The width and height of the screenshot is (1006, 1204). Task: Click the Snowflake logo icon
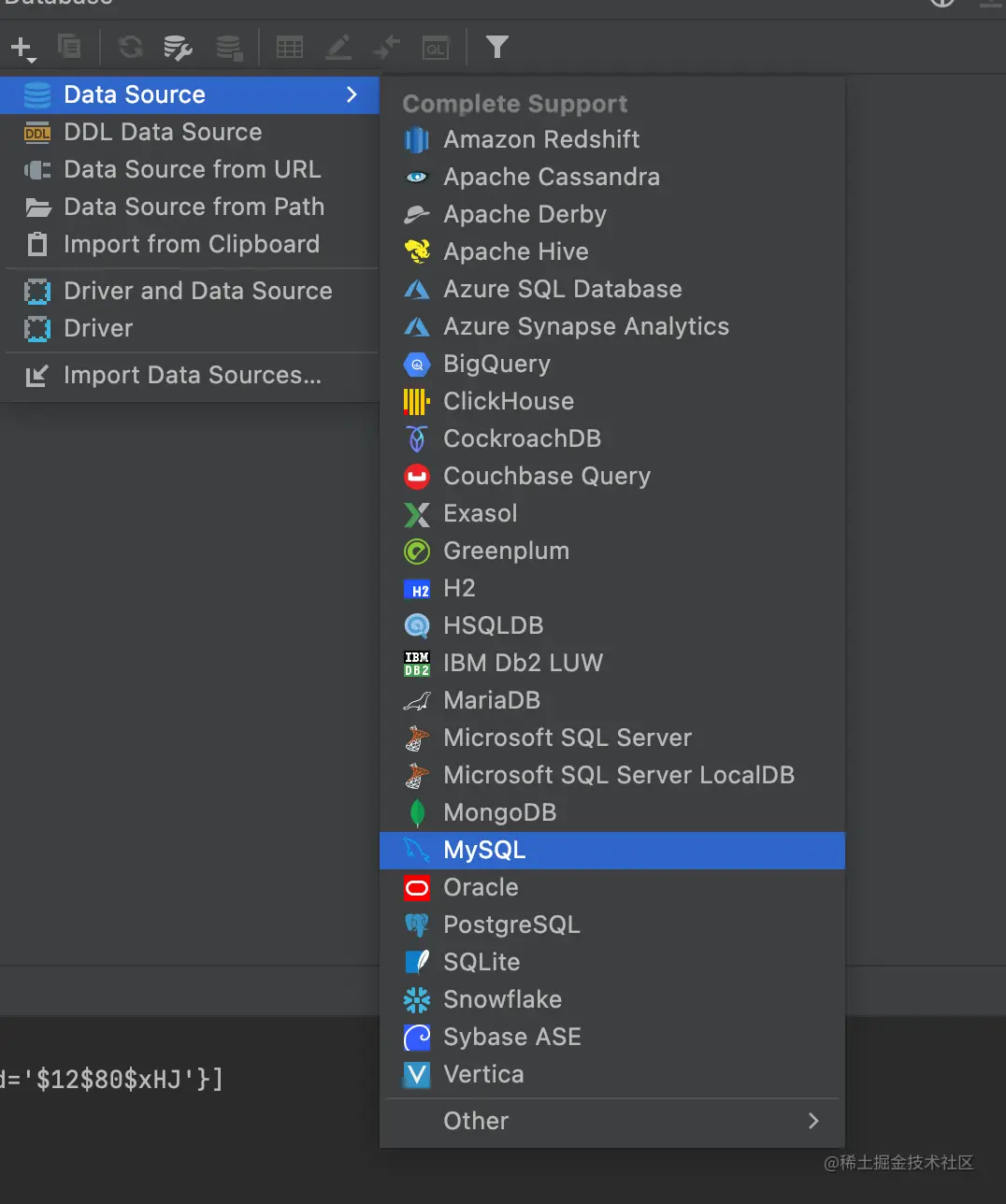[417, 999]
